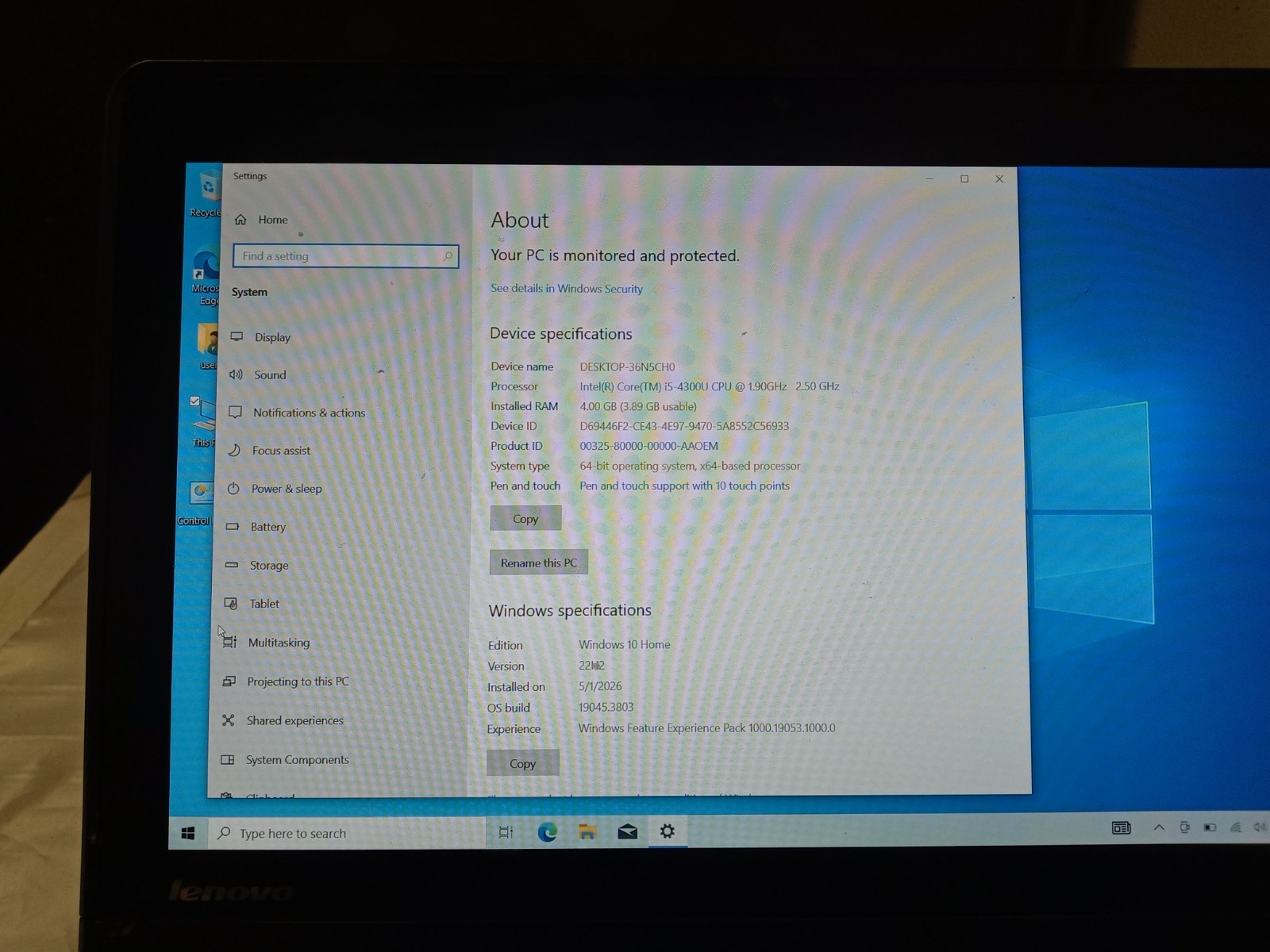
Task: Select the Windows 10 Home edition text
Action: (624, 644)
